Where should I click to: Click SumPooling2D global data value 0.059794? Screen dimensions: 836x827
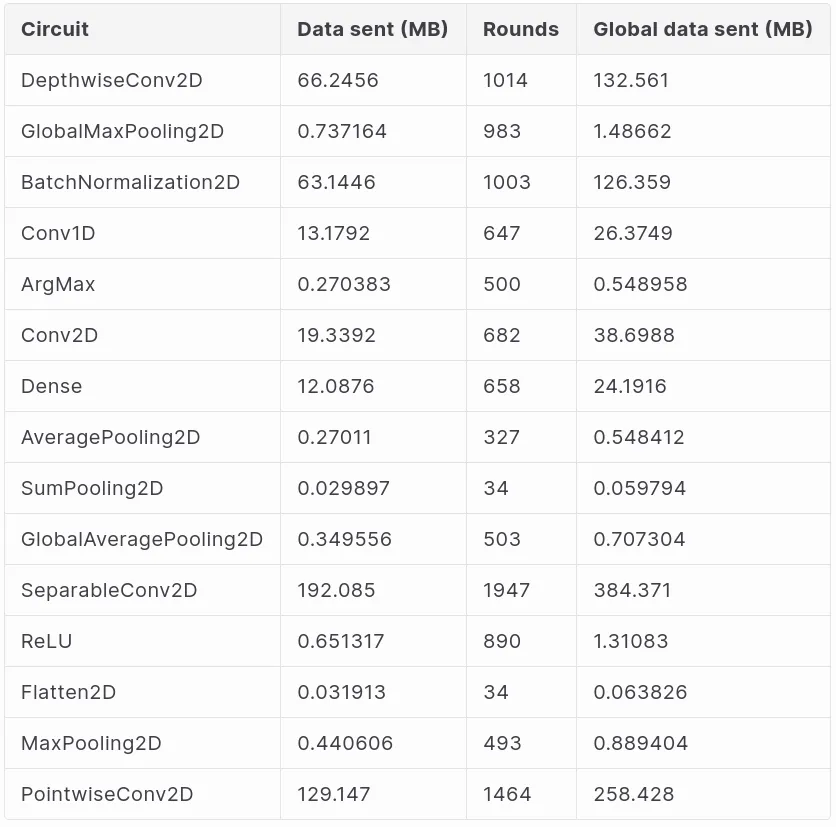point(639,488)
